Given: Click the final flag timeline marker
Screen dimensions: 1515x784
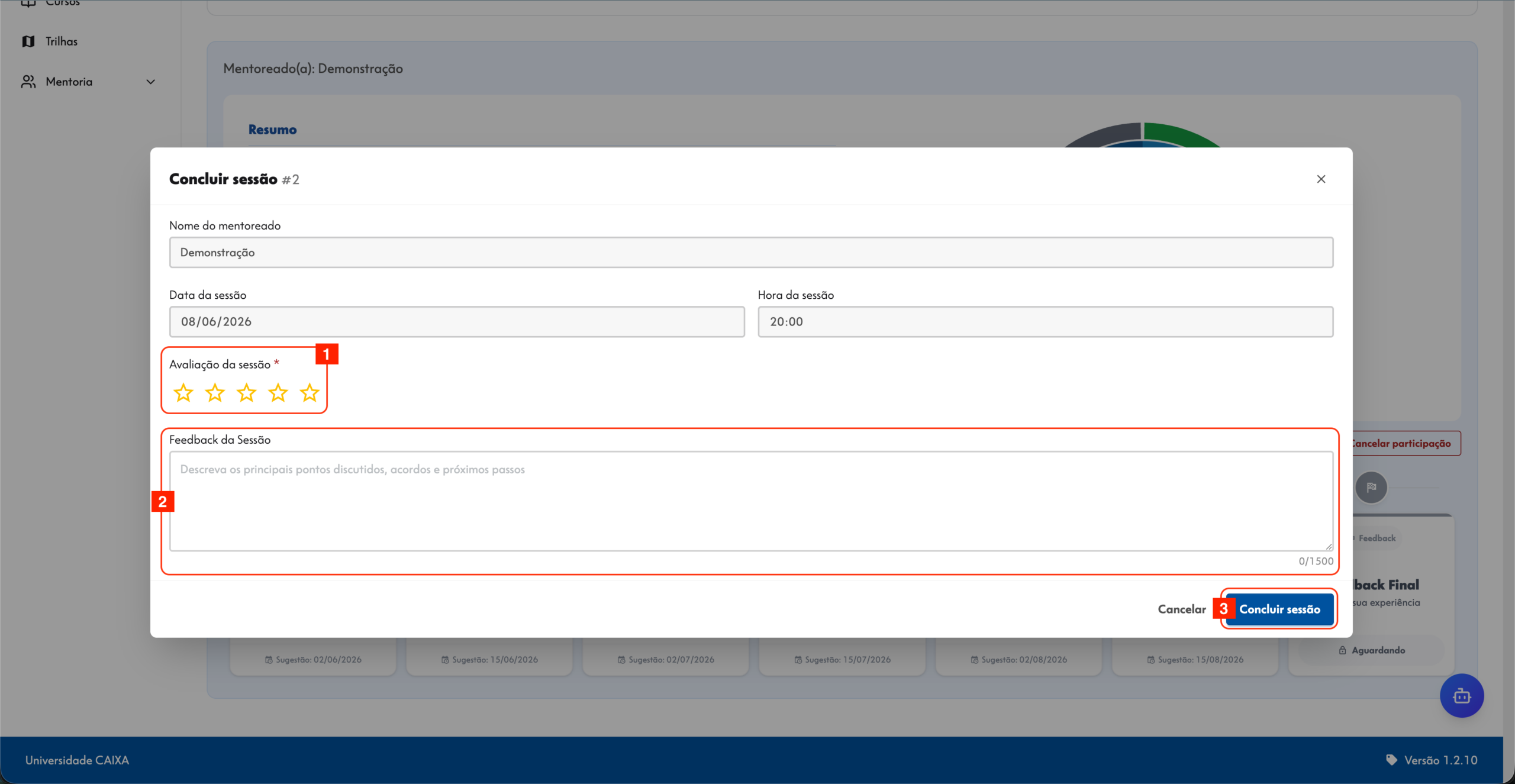Looking at the screenshot, I should [1371, 488].
